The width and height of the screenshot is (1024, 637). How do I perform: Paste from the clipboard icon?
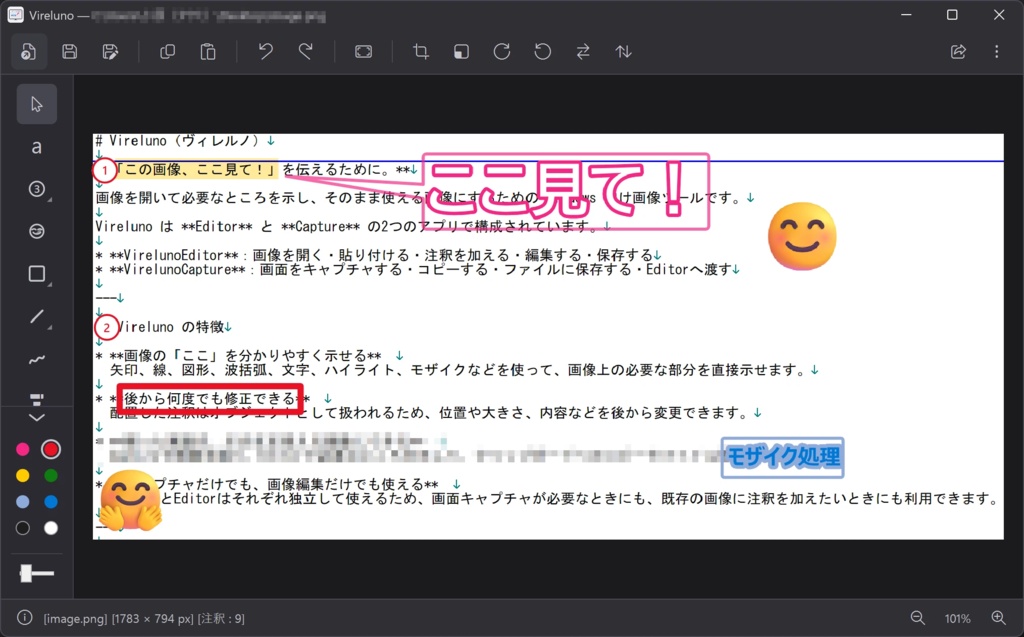[x=208, y=52]
